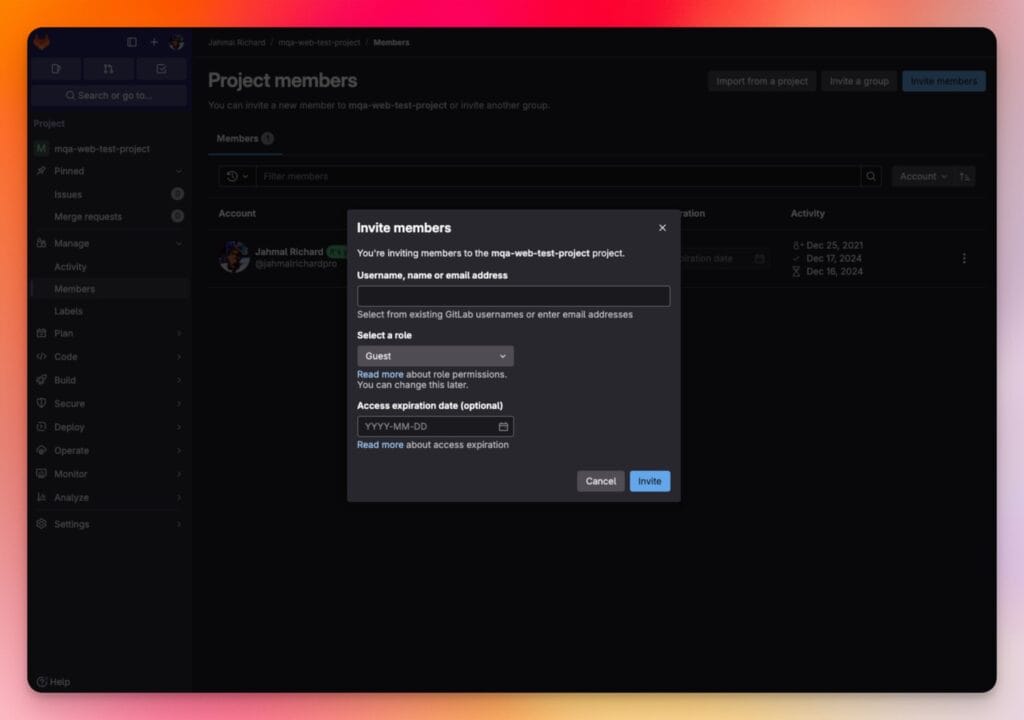Open the Account sort dropdown

pos(923,176)
